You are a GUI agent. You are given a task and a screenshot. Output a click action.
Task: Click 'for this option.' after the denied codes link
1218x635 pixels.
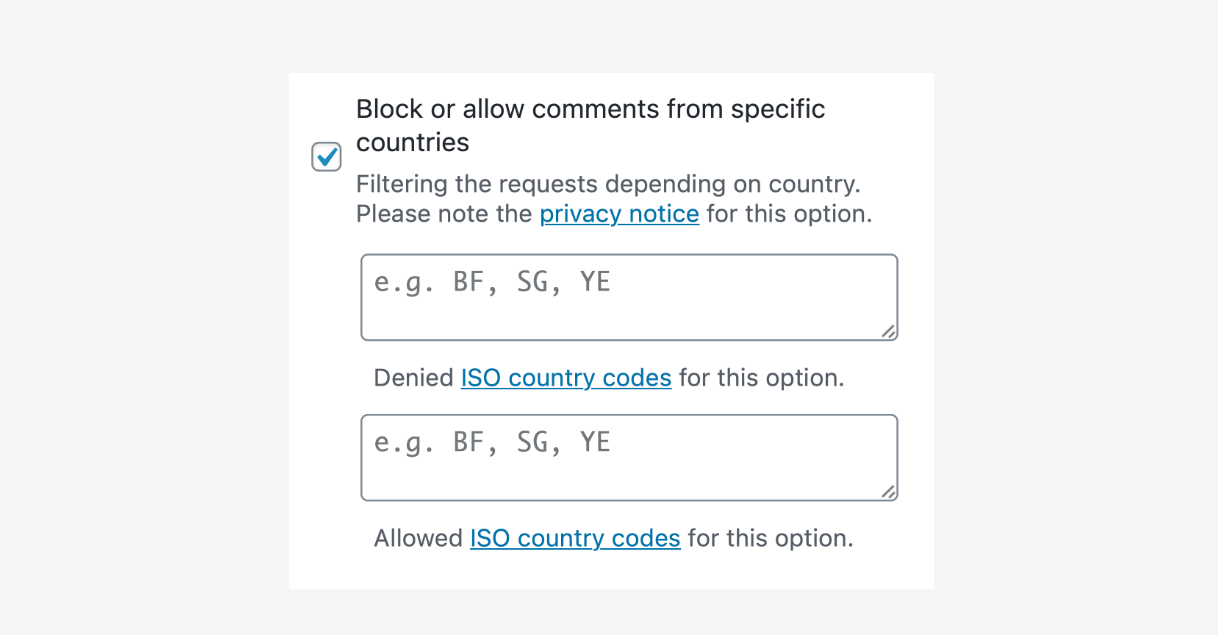(762, 378)
